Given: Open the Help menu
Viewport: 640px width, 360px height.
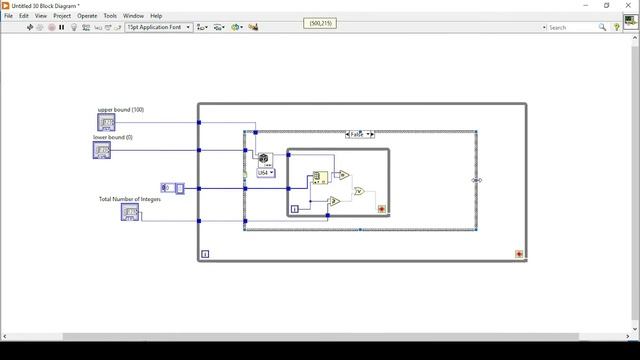Looking at the screenshot, I should pyautogui.click(x=156, y=16).
